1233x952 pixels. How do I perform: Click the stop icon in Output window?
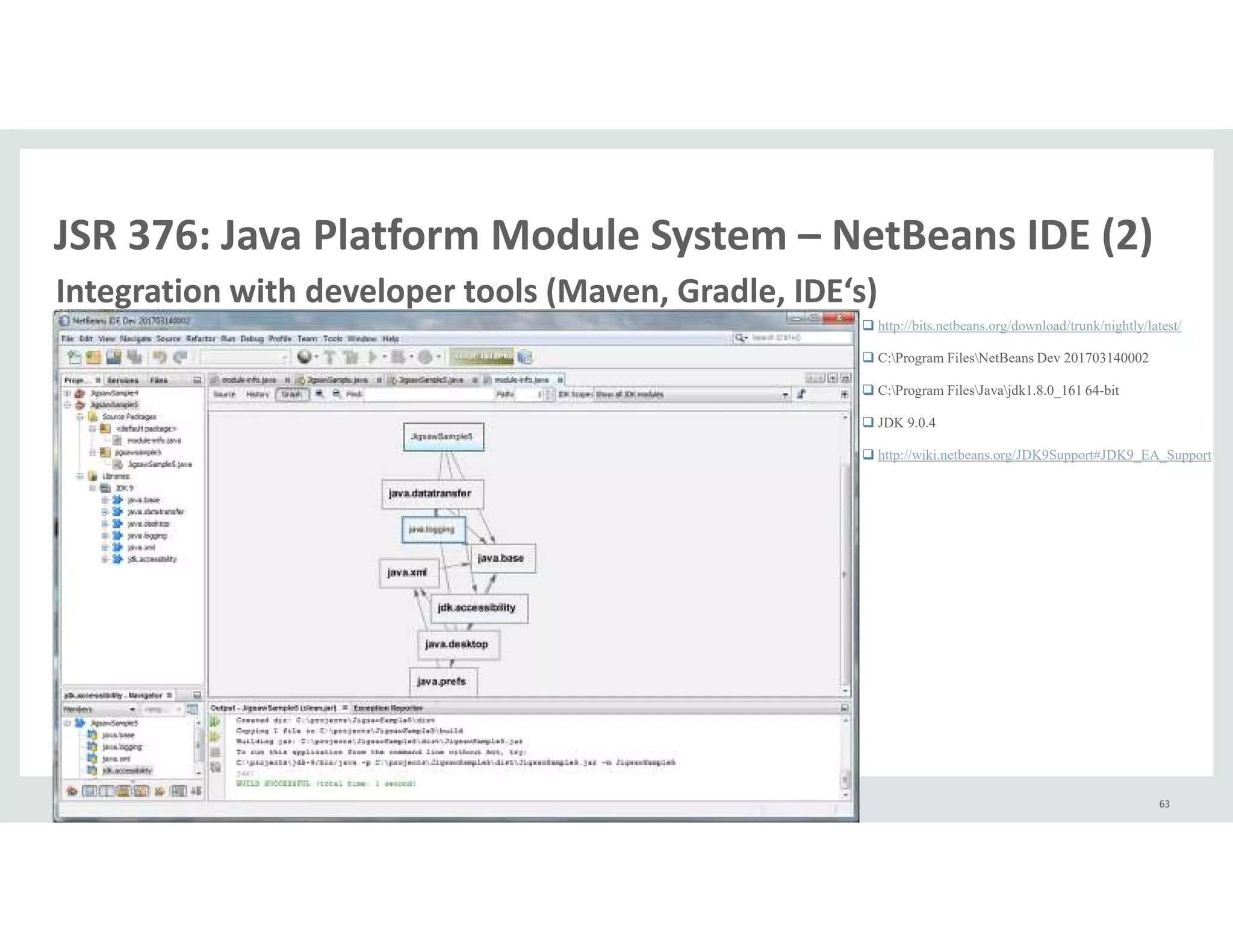point(215,752)
